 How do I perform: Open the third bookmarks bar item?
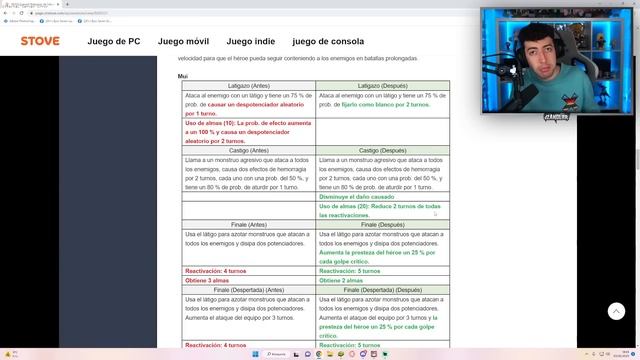(x=94, y=21)
